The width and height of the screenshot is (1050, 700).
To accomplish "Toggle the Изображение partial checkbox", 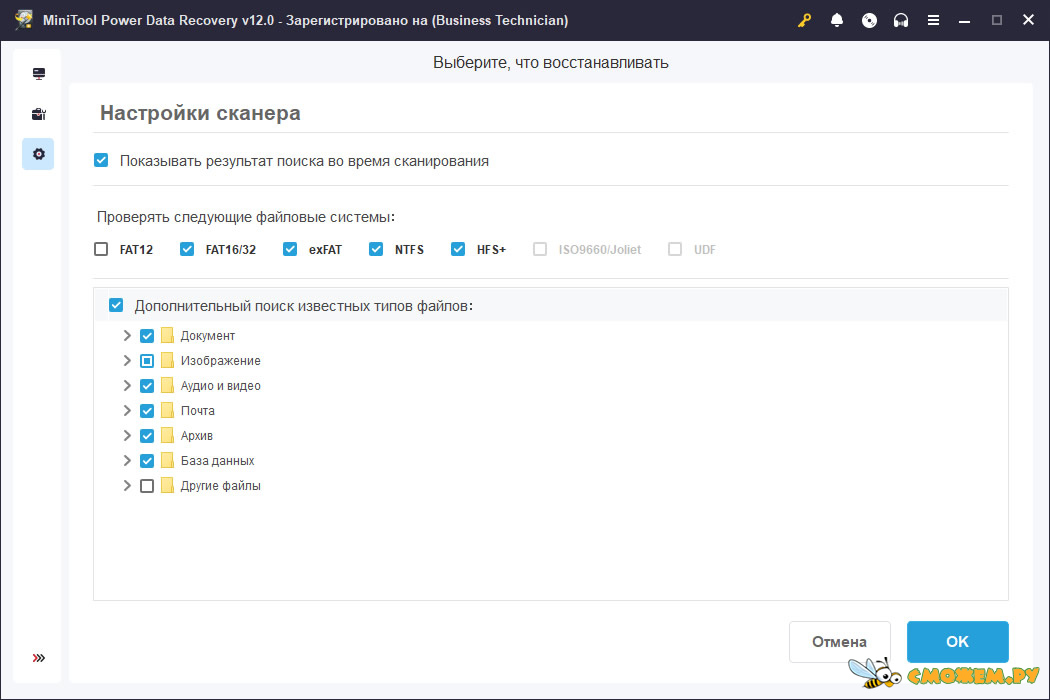I will tap(147, 360).
